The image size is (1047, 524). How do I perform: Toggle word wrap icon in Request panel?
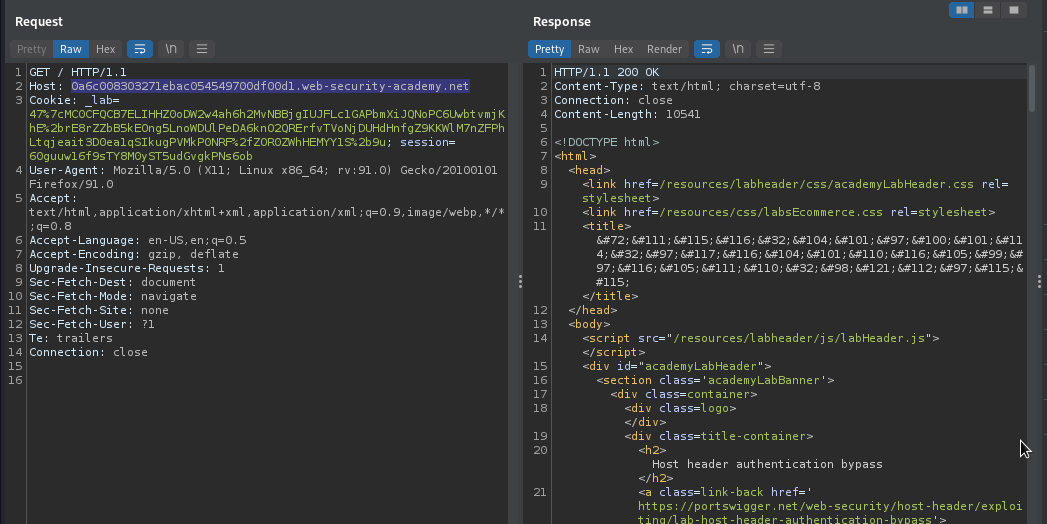tap(140, 49)
